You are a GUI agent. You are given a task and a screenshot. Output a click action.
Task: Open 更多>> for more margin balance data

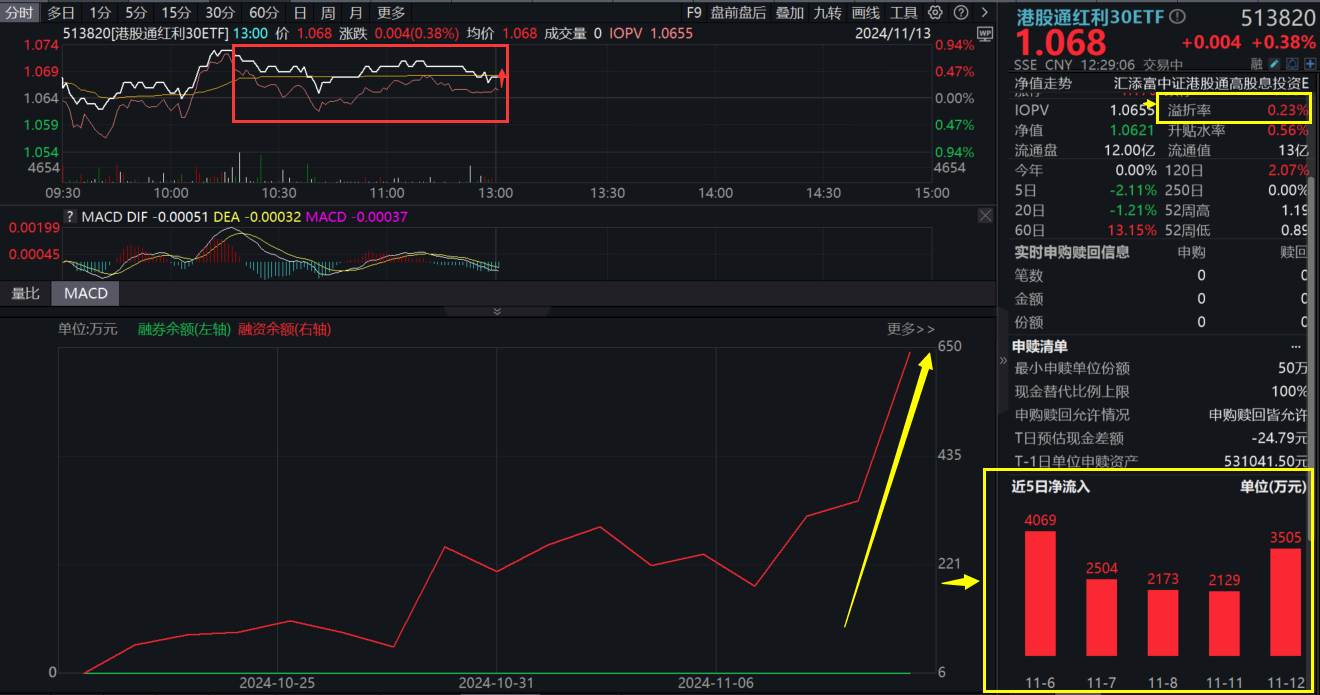pyautogui.click(x=910, y=327)
